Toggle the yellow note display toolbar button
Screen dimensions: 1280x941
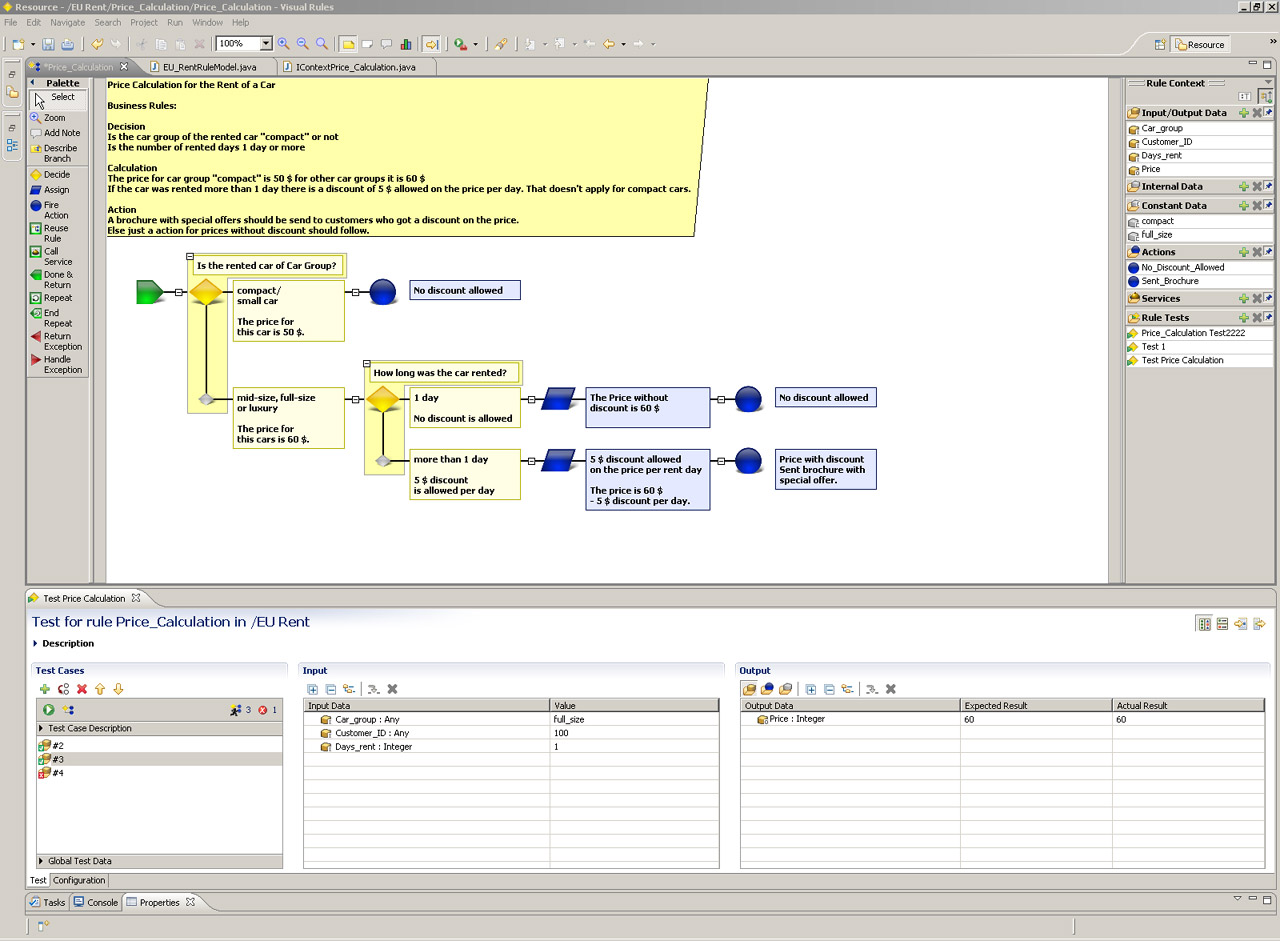pyautogui.click(x=348, y=44)
